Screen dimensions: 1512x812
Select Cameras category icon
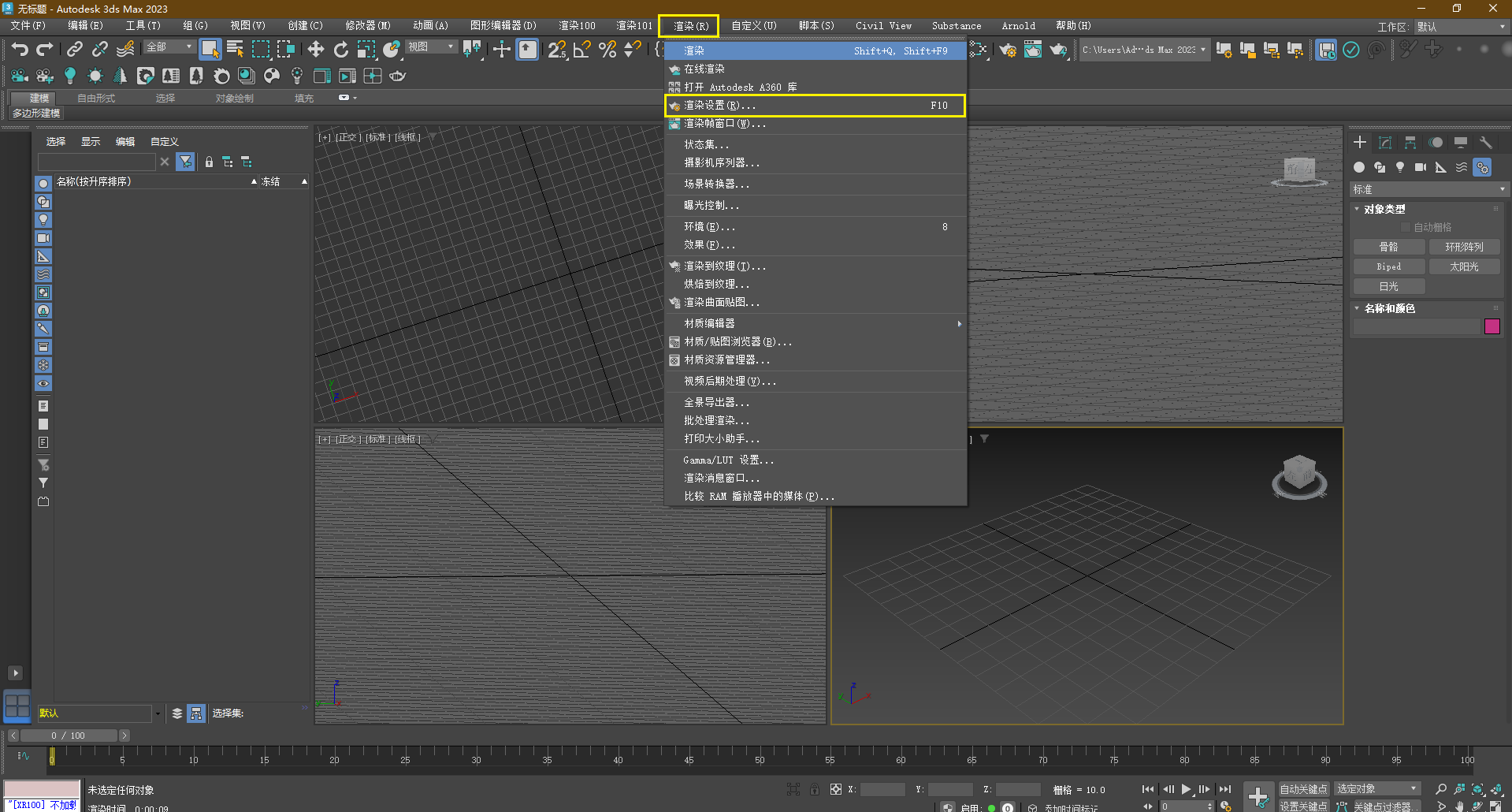point(1421,167)
